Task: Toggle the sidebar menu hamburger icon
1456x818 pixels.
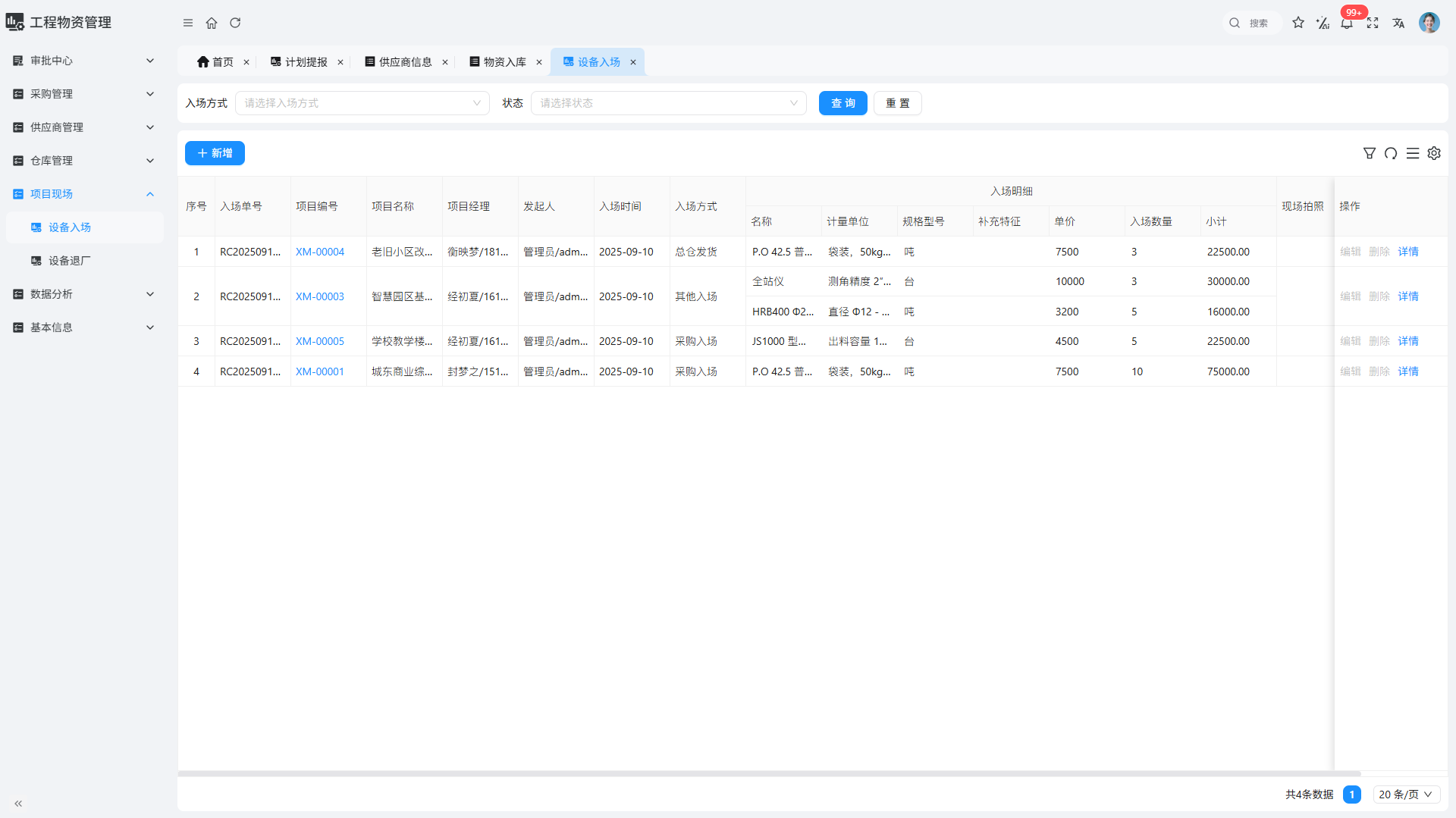Action: click(188, 23)
